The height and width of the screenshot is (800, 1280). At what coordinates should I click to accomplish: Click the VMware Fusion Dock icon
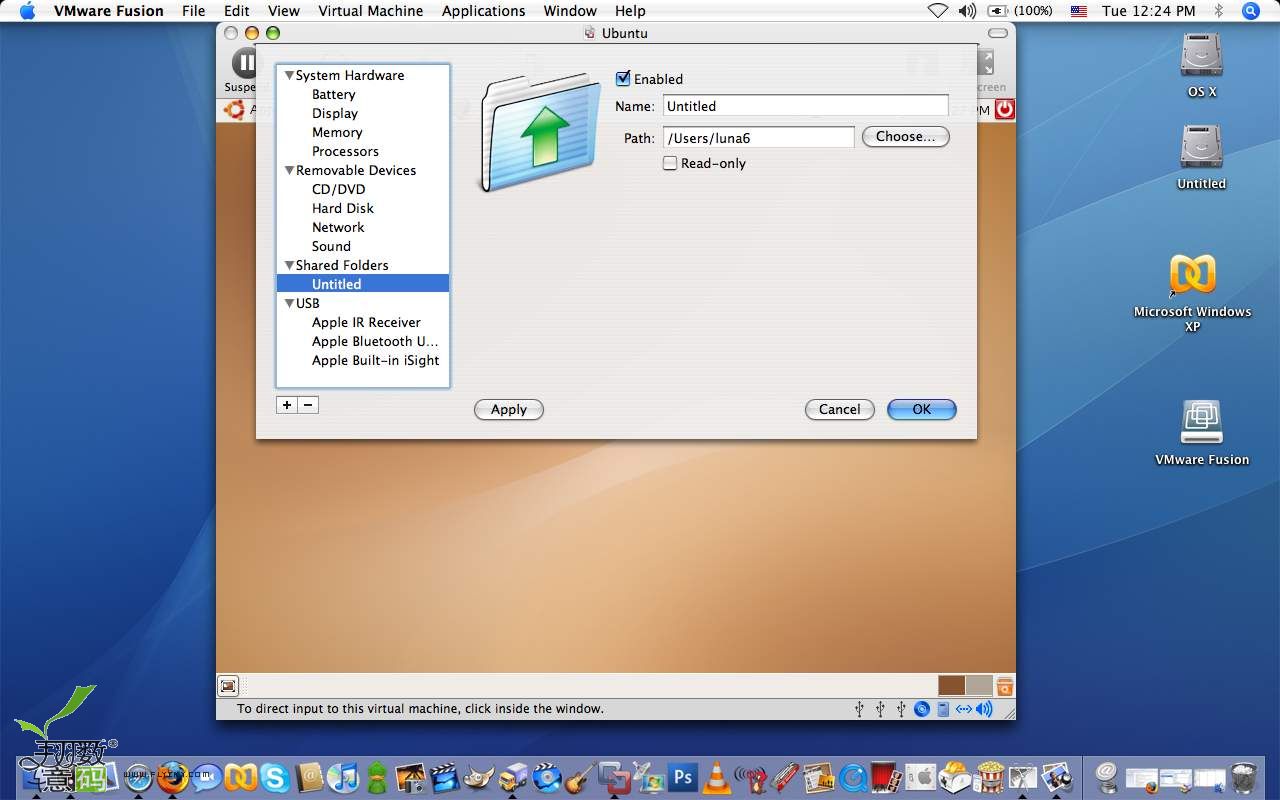614,776
